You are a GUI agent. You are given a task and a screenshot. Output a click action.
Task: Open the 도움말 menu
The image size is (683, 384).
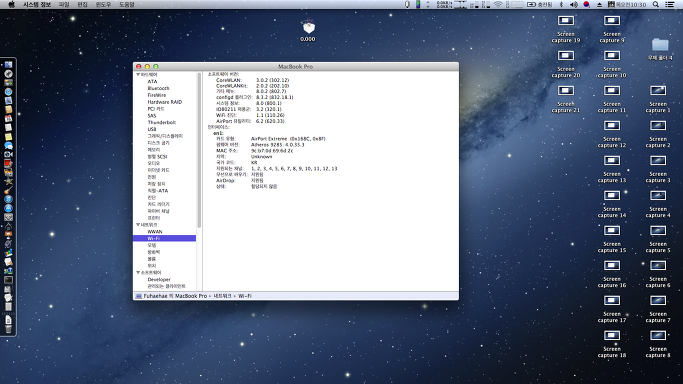point(127,4)
